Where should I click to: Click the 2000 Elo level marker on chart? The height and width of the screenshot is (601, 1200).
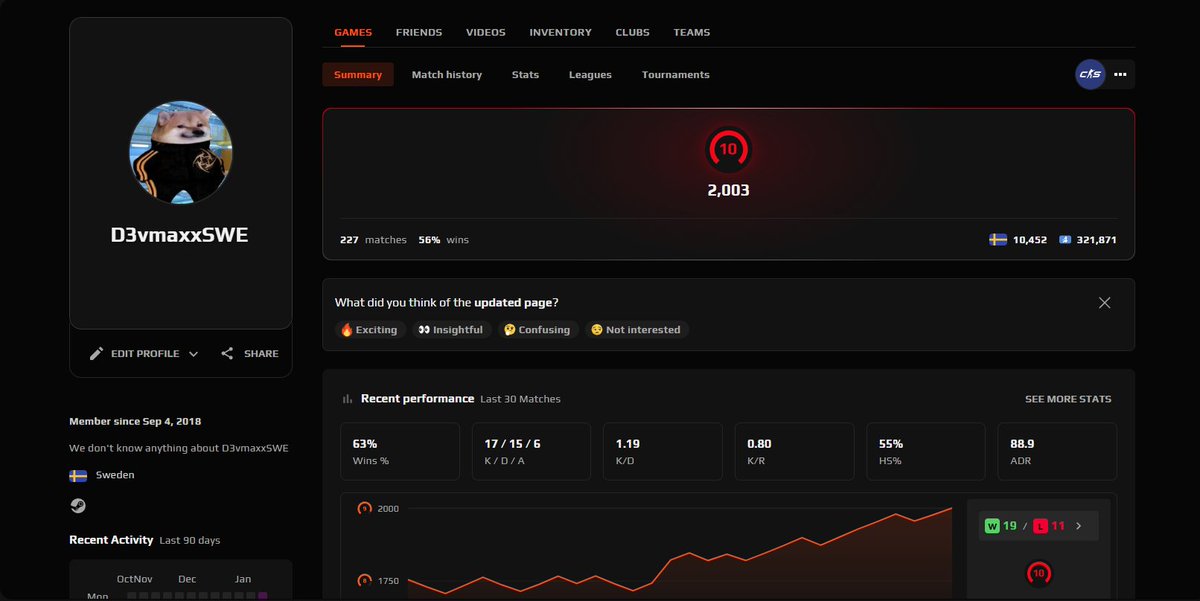point(365,508)
